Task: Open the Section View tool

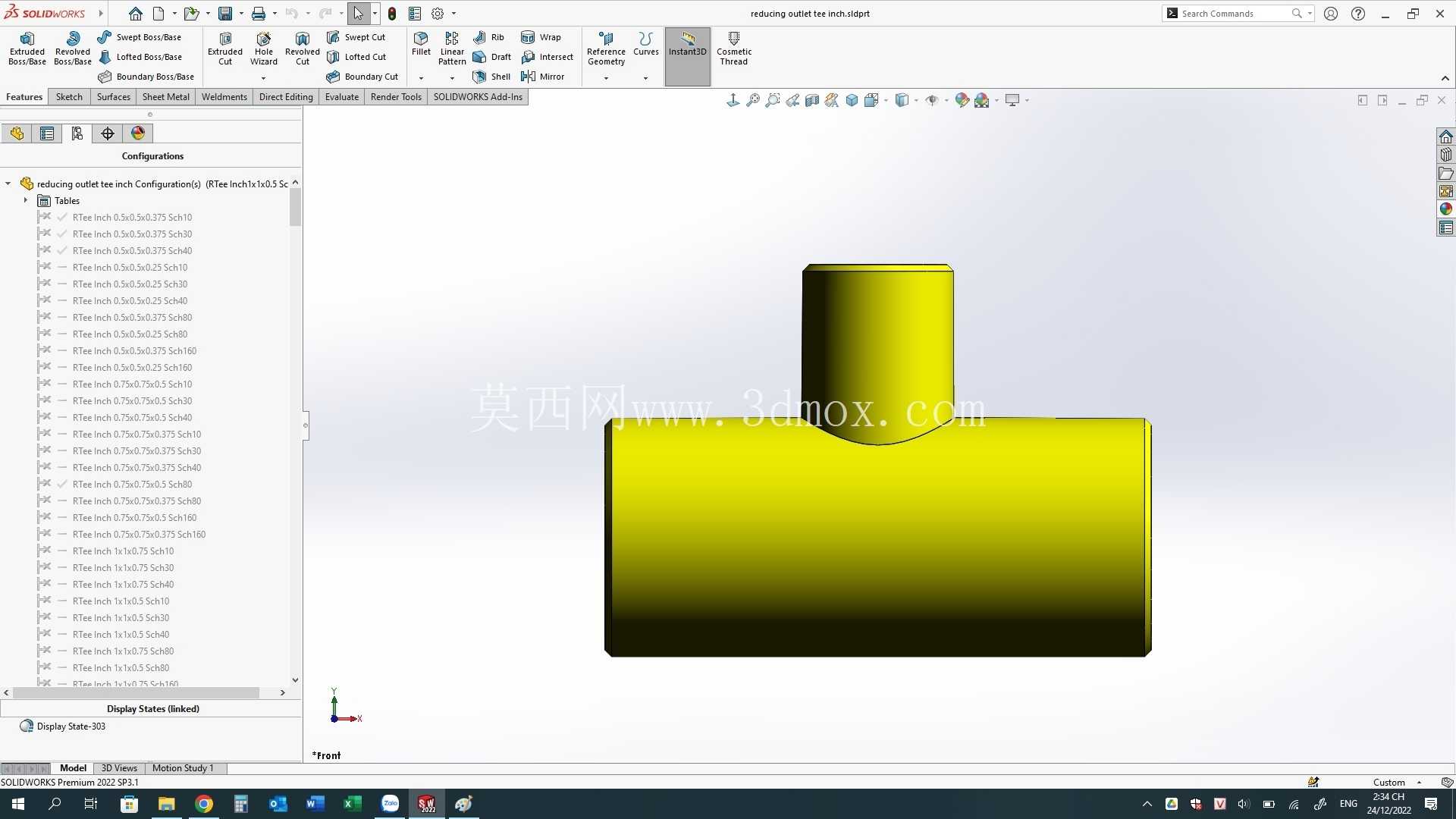Action: click(x=812, y=100)
